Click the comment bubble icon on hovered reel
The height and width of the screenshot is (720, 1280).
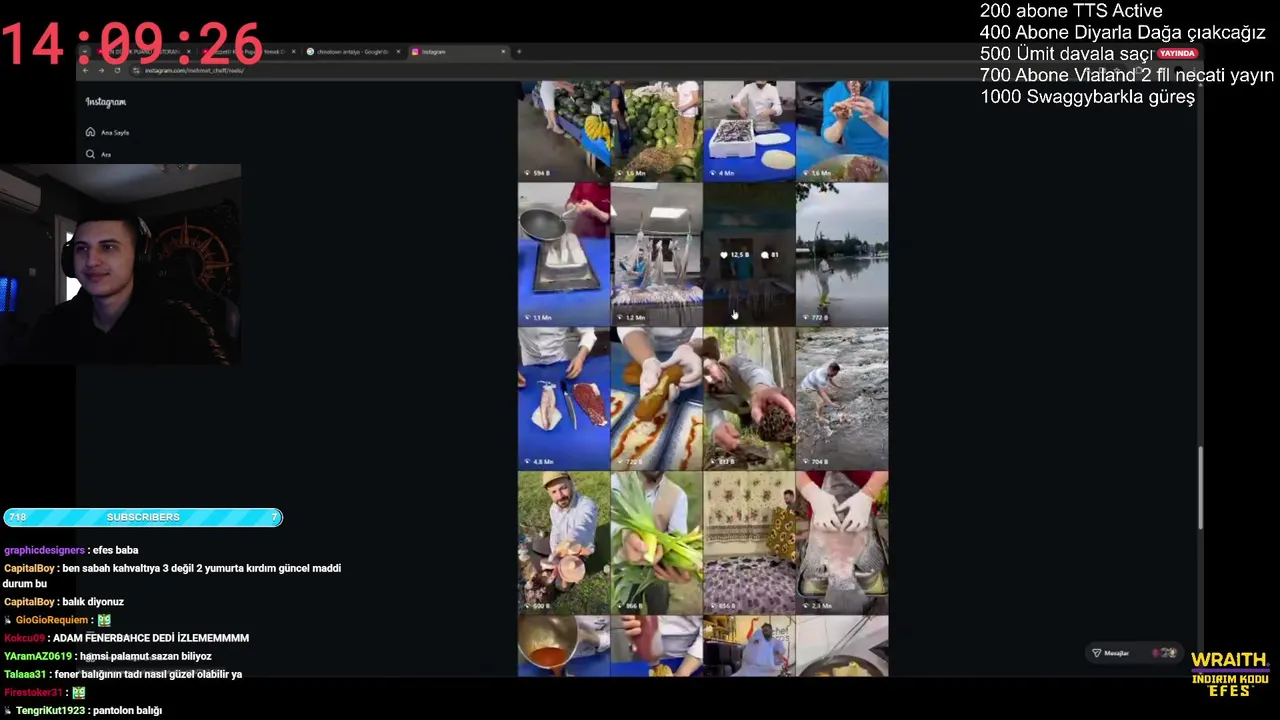click(765, 255)
